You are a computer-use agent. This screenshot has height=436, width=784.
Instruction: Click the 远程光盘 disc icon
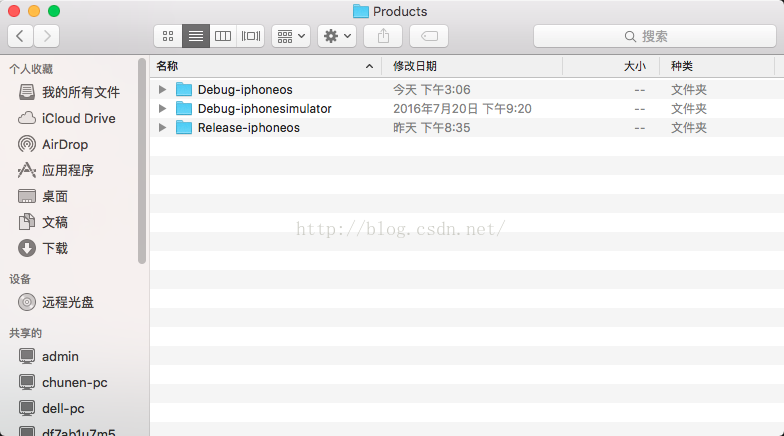27,302
